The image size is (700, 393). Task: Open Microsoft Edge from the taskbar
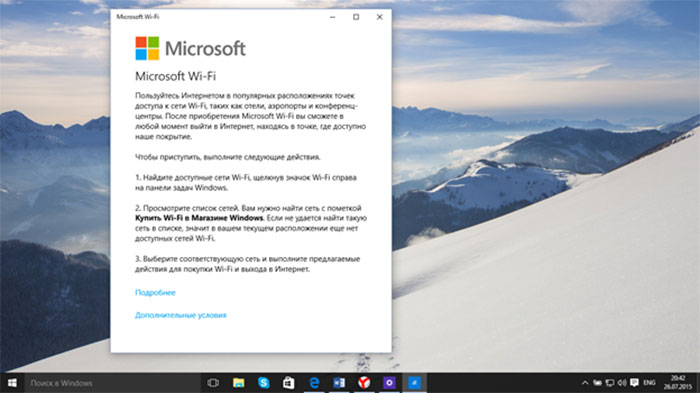(x=314, y=383)
